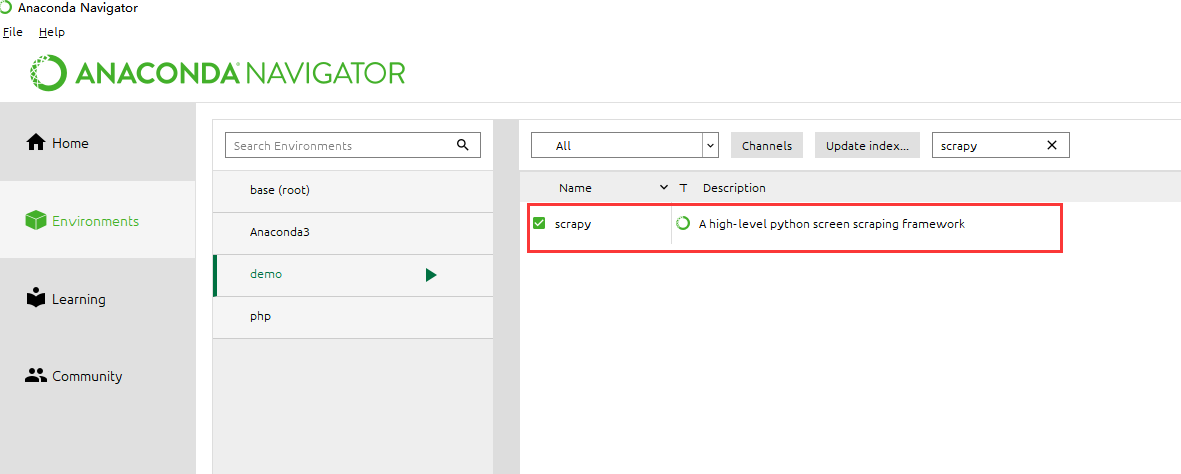Screen dimensions: 1181x474
Task: Open the Learning tab
Action: pos(98,298)
